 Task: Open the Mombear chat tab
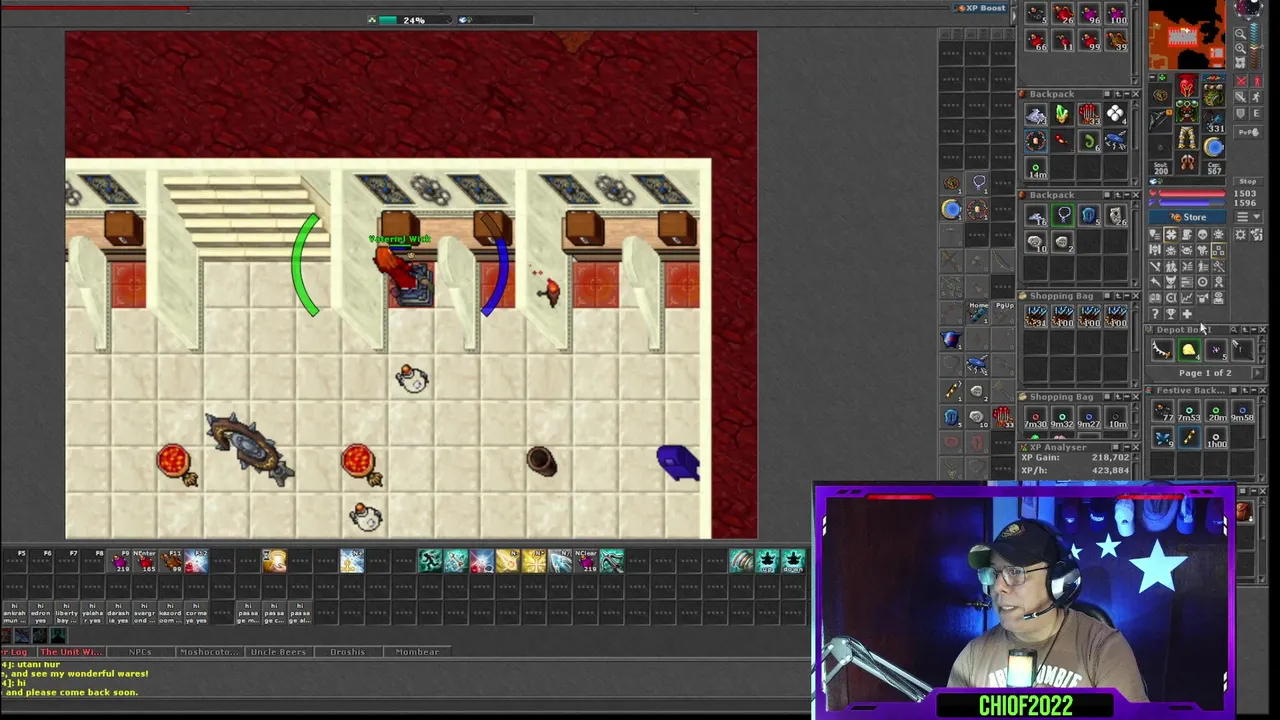(417, 652)
